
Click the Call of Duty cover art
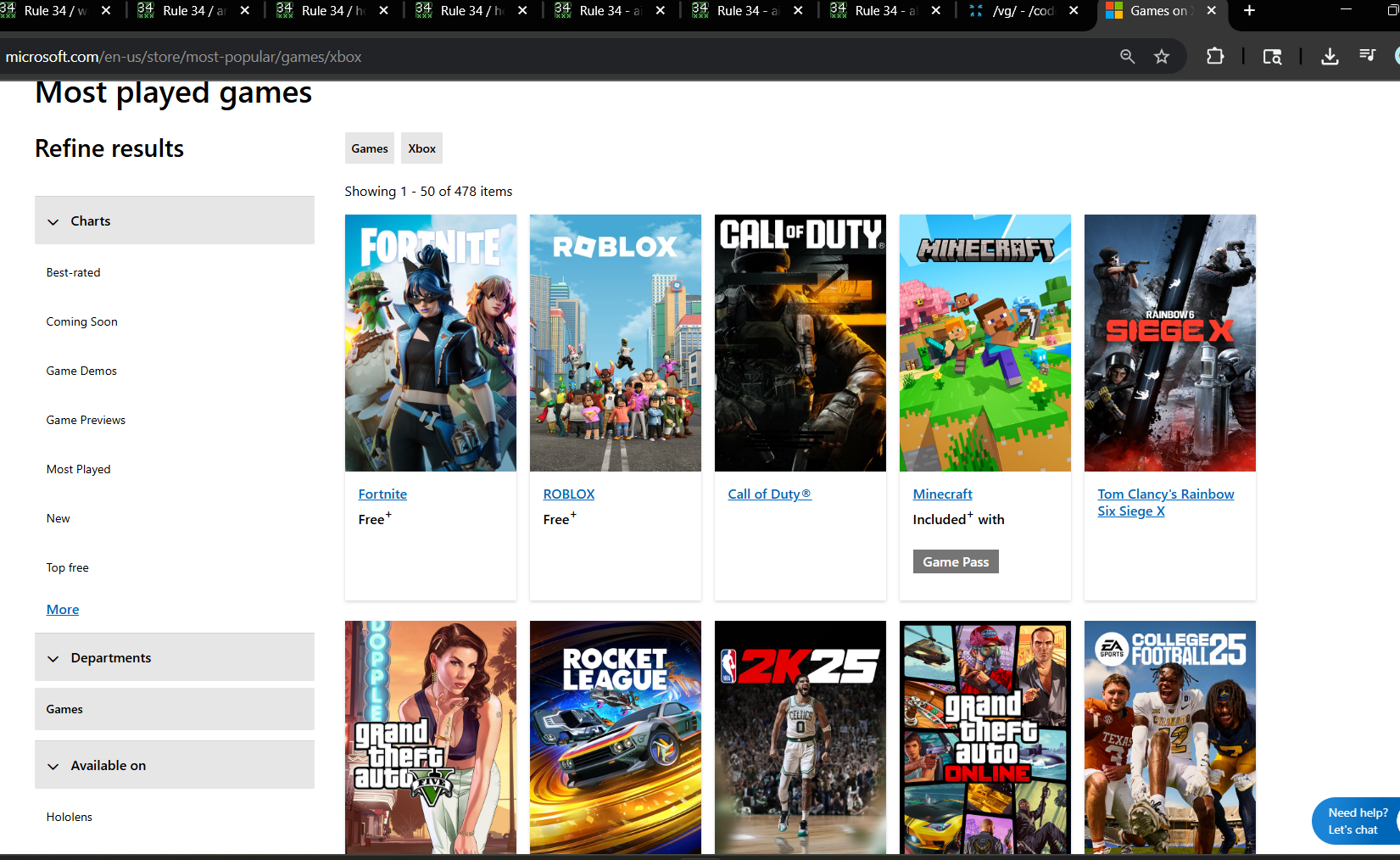point(800,343)
